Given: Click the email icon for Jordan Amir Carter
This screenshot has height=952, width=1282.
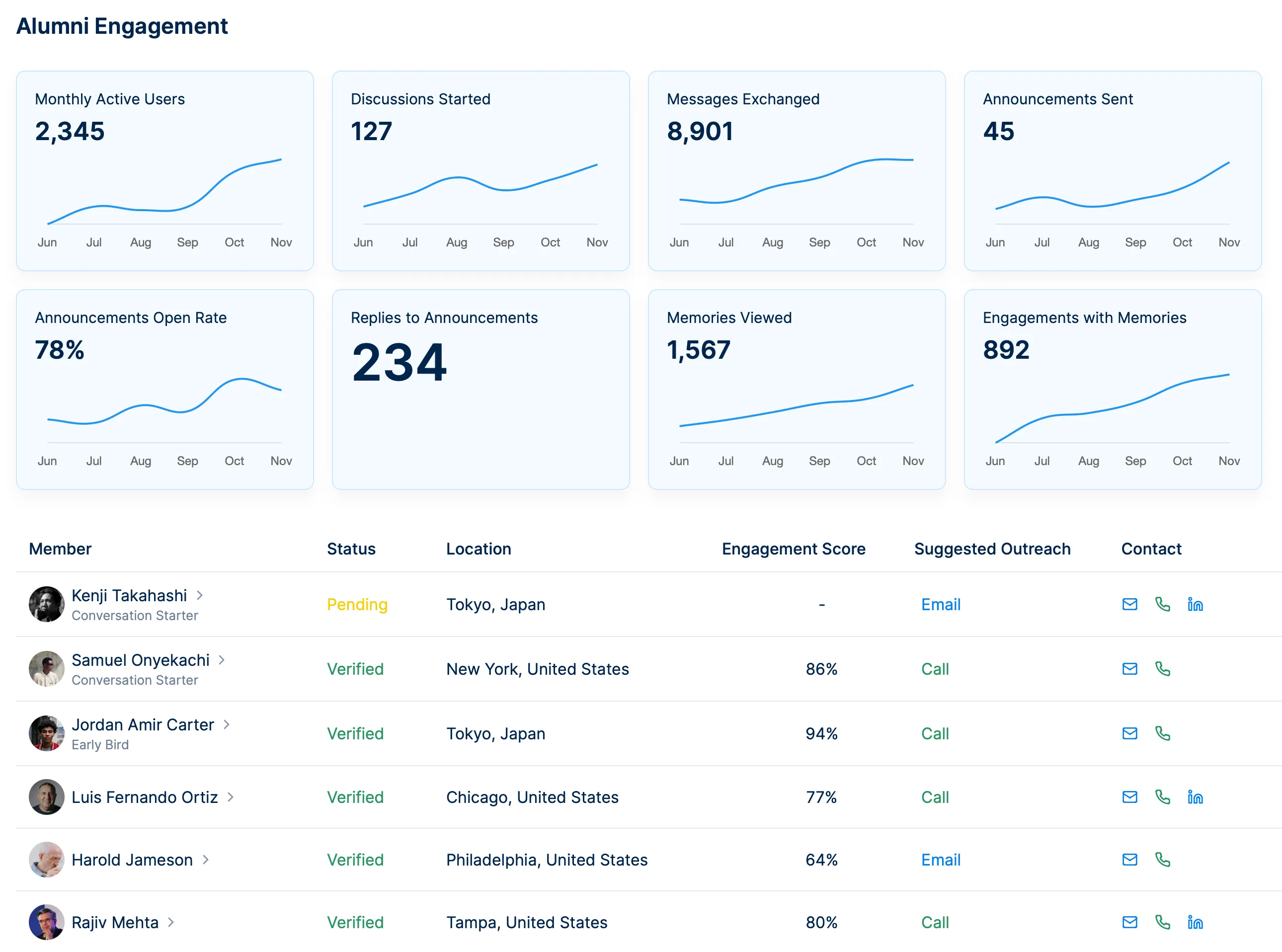Looking at the screenshot, I should point(1129,733).
